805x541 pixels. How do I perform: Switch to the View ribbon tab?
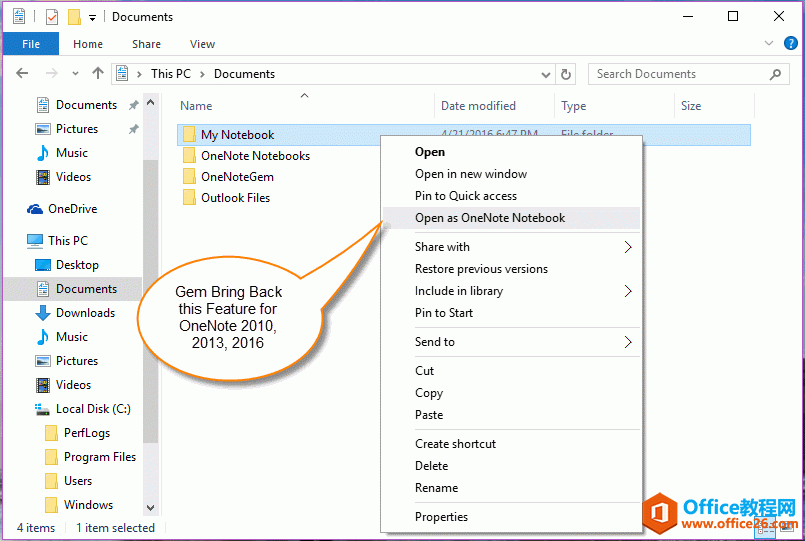(202, 44)
